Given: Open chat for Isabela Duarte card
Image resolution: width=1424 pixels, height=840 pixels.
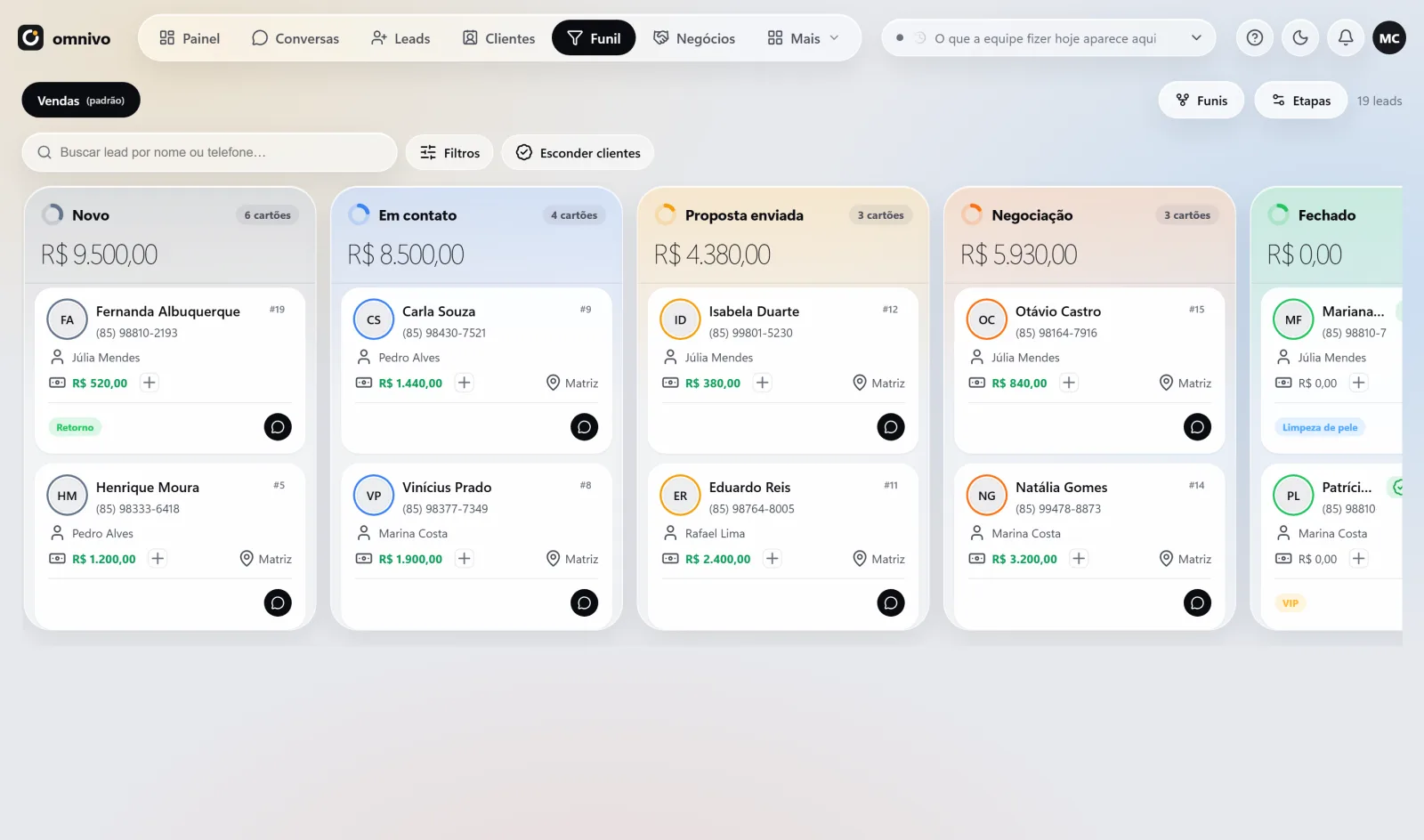Looking at the screenshot, I should point(891,427).
